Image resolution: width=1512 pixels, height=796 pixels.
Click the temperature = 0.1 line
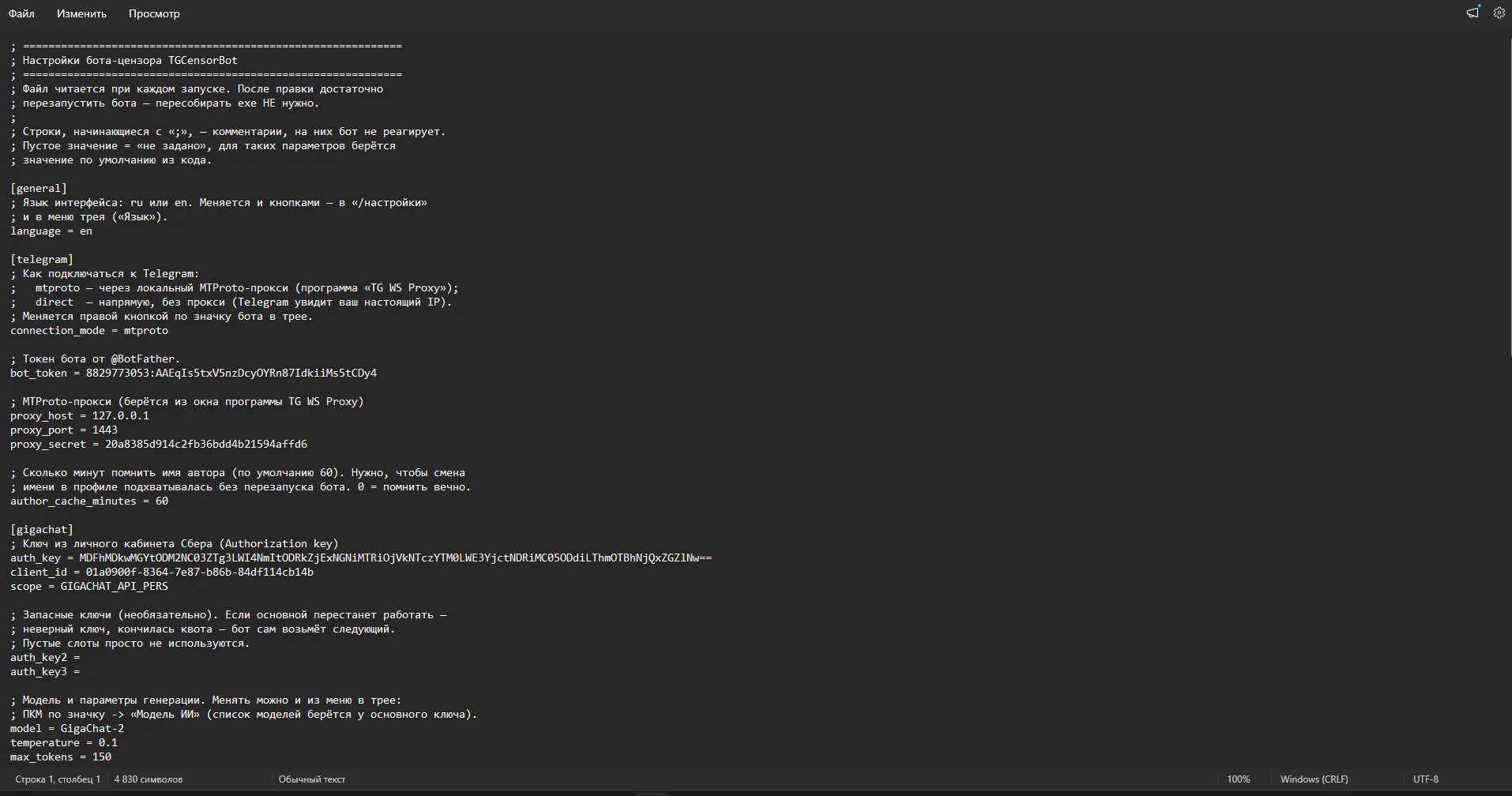click(64, 742)
